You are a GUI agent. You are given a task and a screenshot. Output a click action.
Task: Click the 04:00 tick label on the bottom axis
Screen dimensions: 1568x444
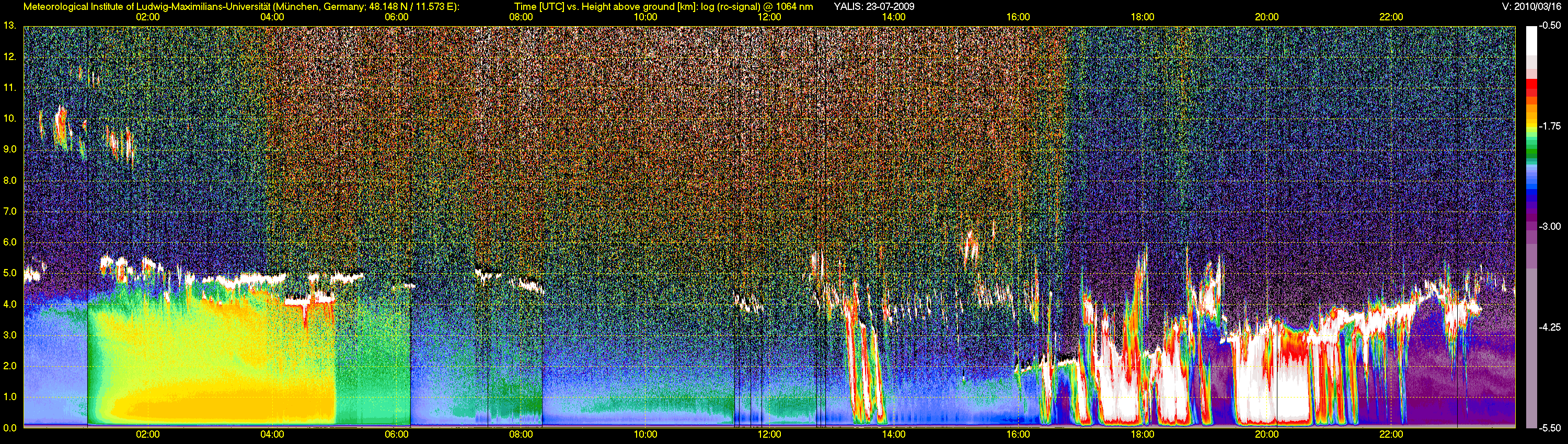[272, 434]
